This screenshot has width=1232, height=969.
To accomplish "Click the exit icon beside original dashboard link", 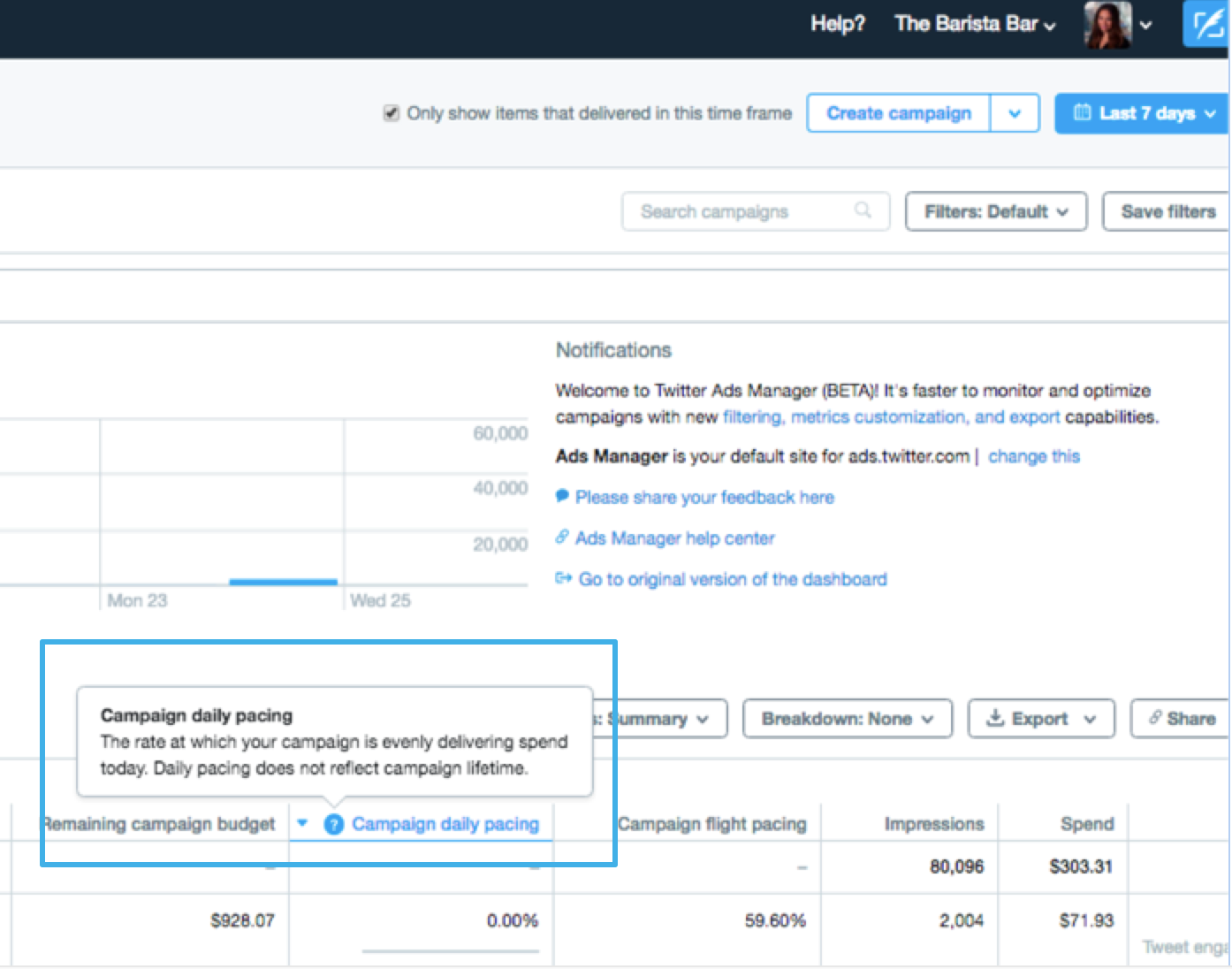I will pos(563,578).
